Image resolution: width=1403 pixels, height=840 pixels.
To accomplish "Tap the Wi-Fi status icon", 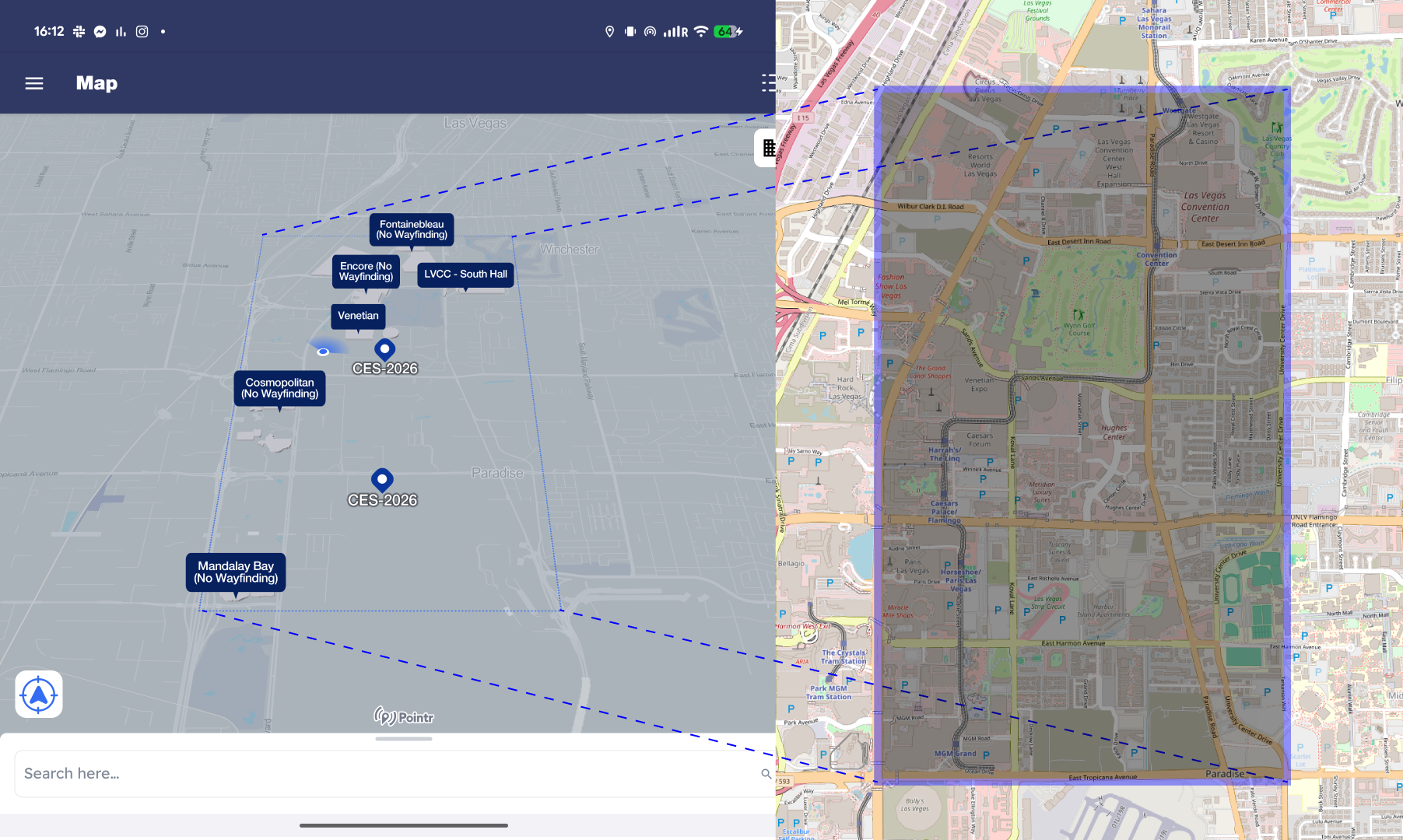I will [x=701, y=32].
